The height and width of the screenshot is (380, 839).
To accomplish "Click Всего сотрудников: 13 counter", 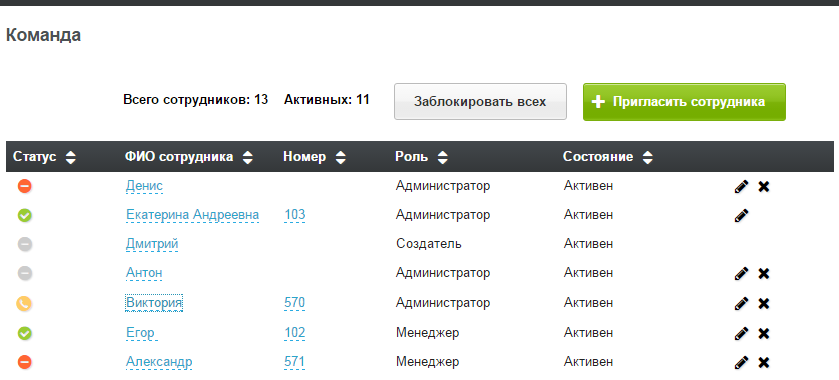I will coord(195,100).
